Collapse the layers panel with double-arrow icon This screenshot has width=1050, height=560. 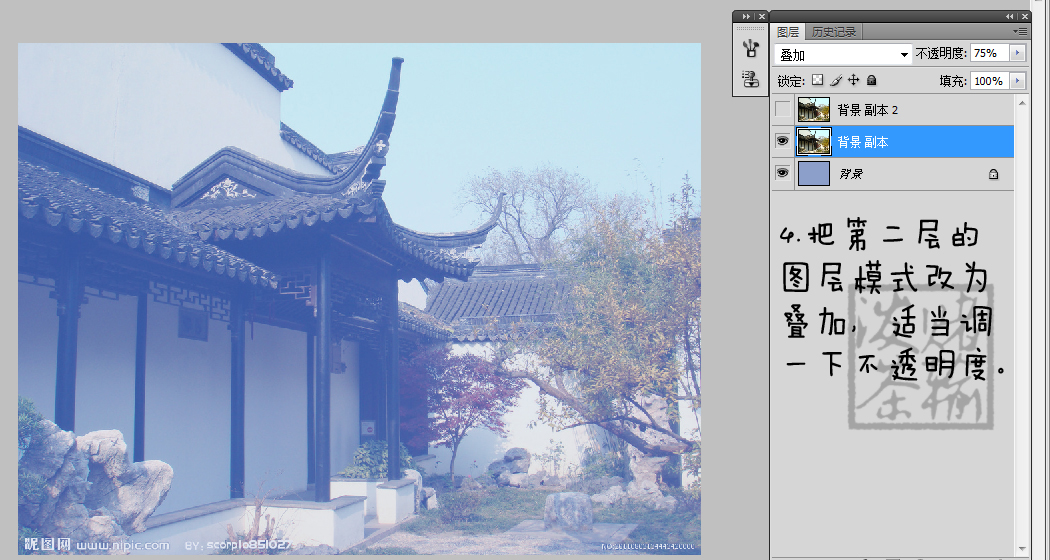point(1008,17)
